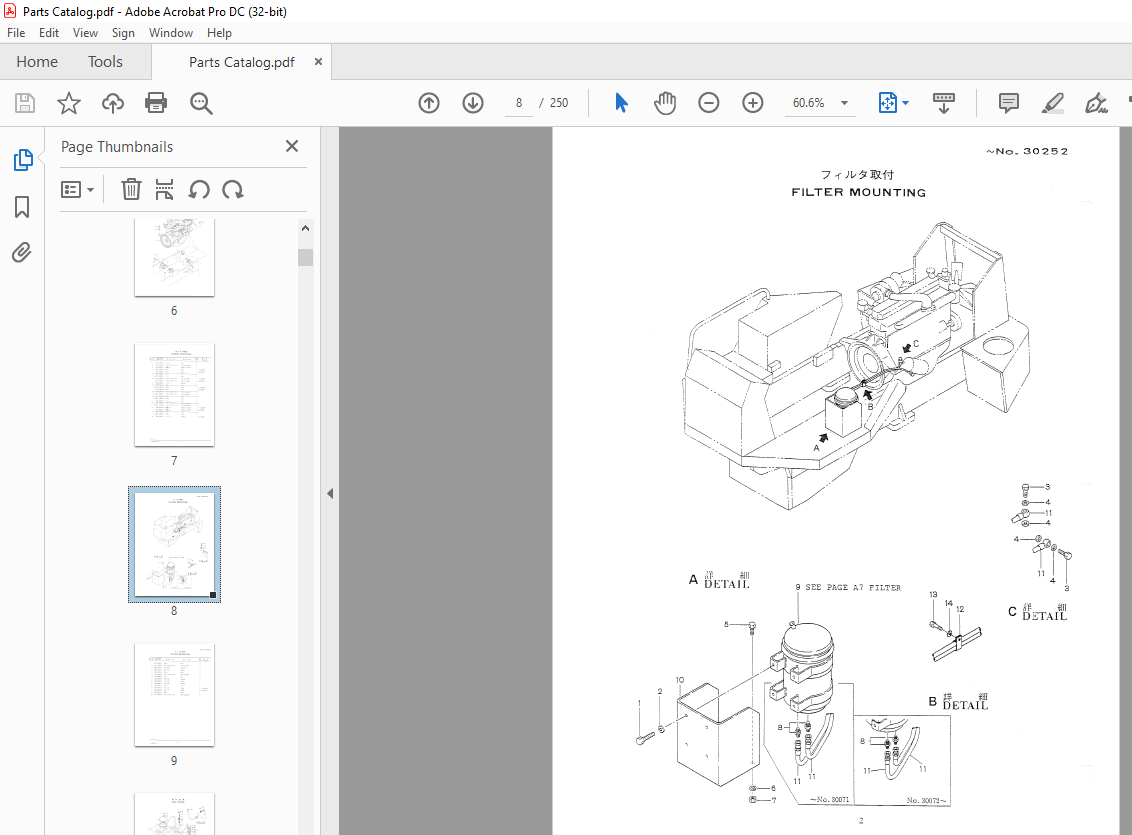Click the thumbnail panel scrollbar handle
1132x835 pixels.
click(x=305, y=258)
